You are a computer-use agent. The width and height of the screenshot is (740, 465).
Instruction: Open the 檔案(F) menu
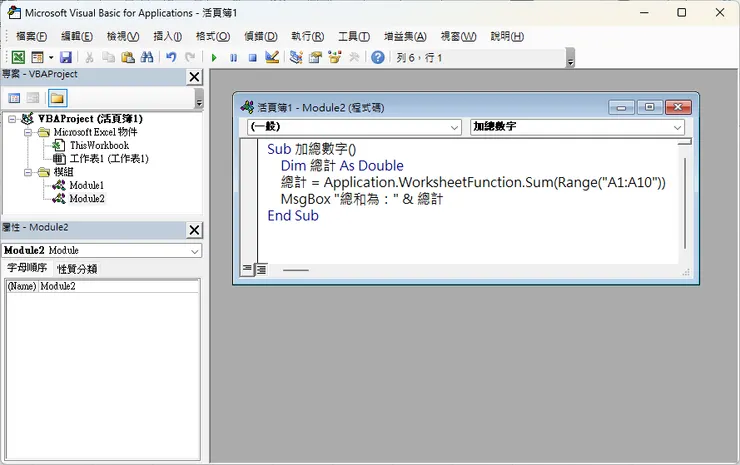(31, 36)
